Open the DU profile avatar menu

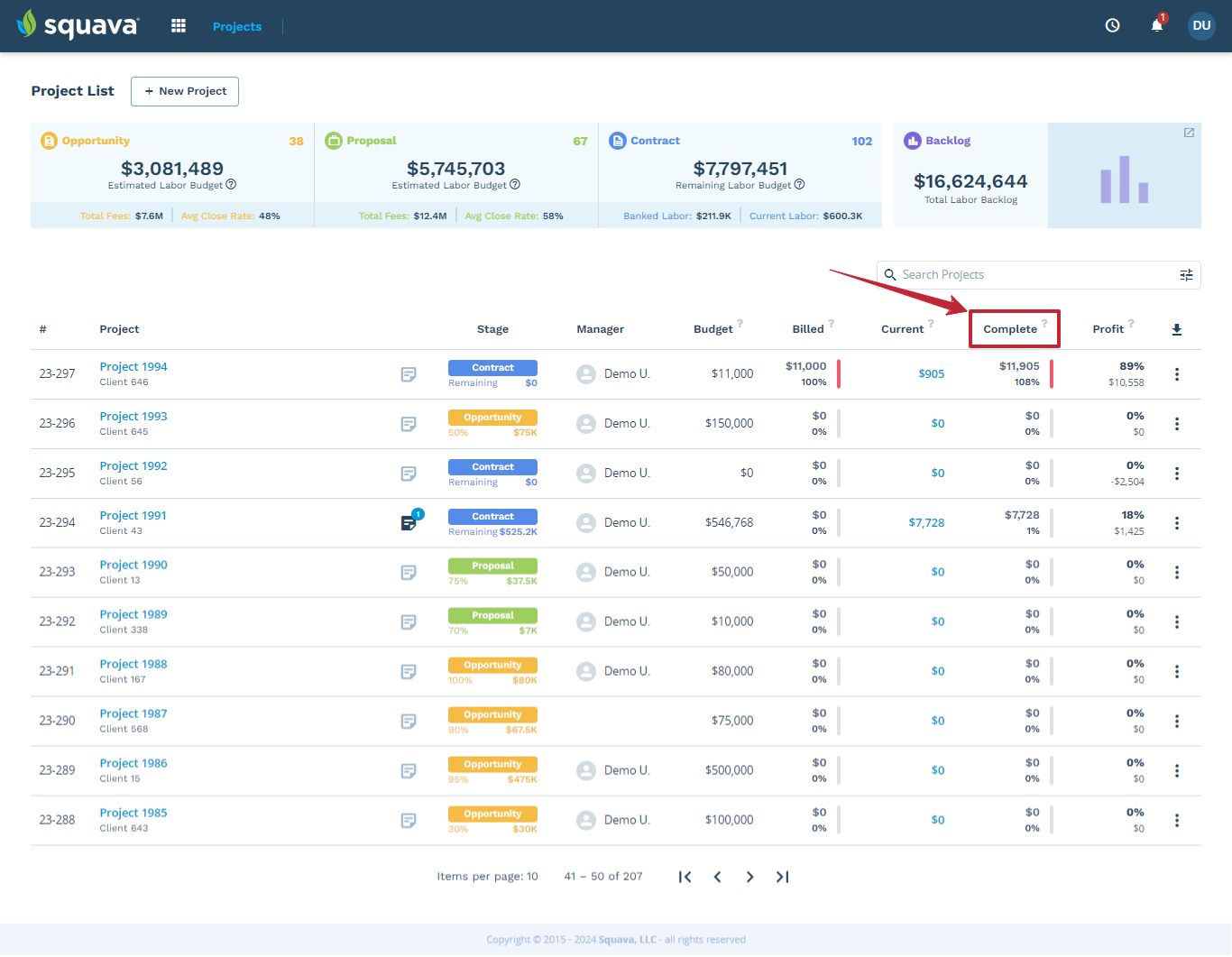tap(1201, 25)
